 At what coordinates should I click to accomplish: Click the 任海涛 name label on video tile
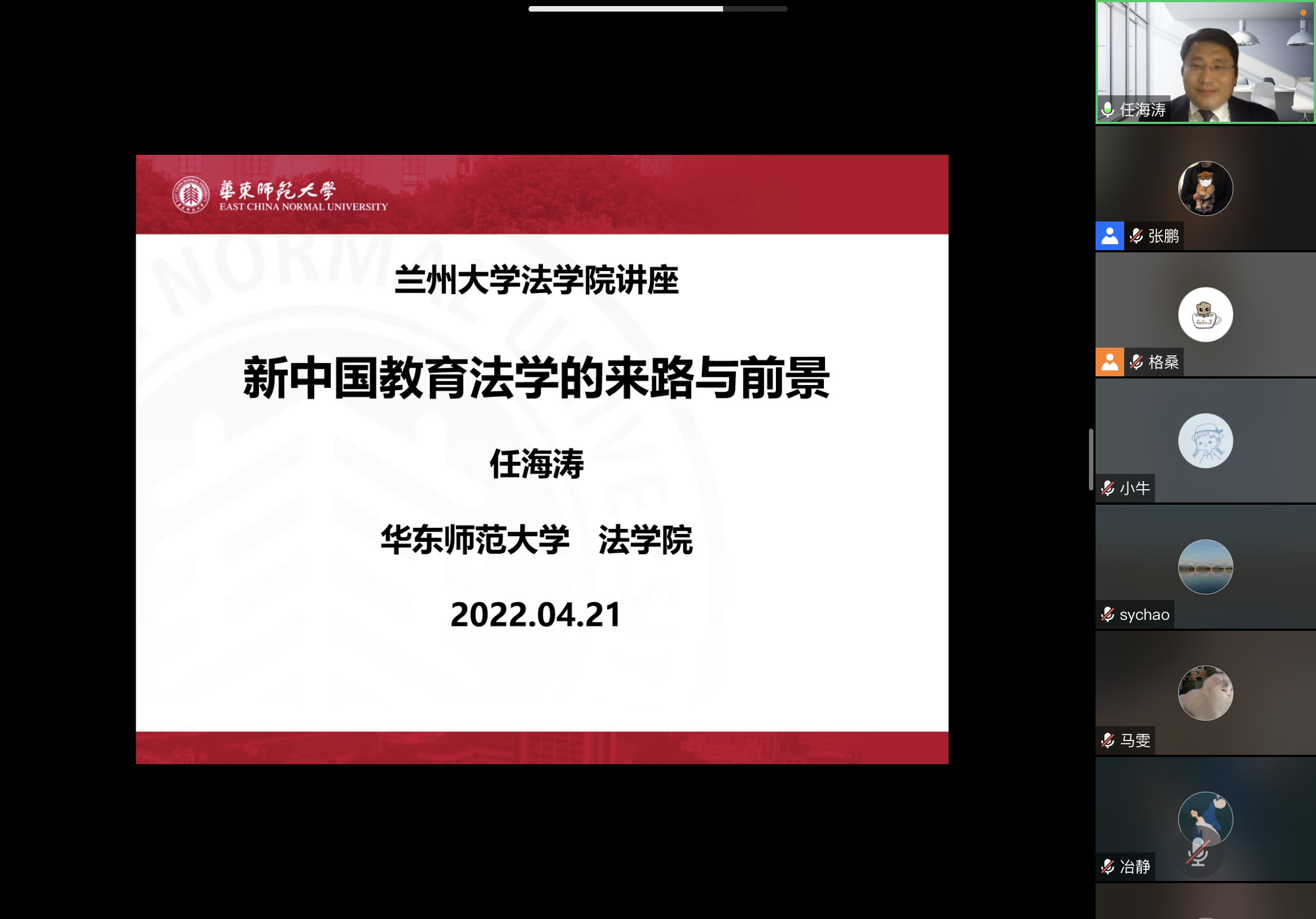(1142, 110)
